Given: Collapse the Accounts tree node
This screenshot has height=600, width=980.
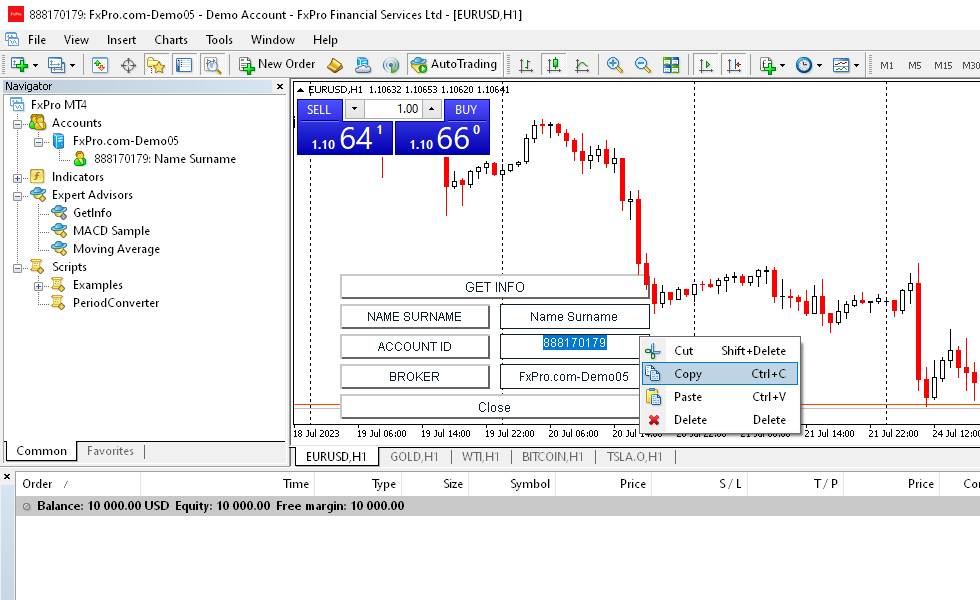Looking at the screenshot, I should 18,124.
